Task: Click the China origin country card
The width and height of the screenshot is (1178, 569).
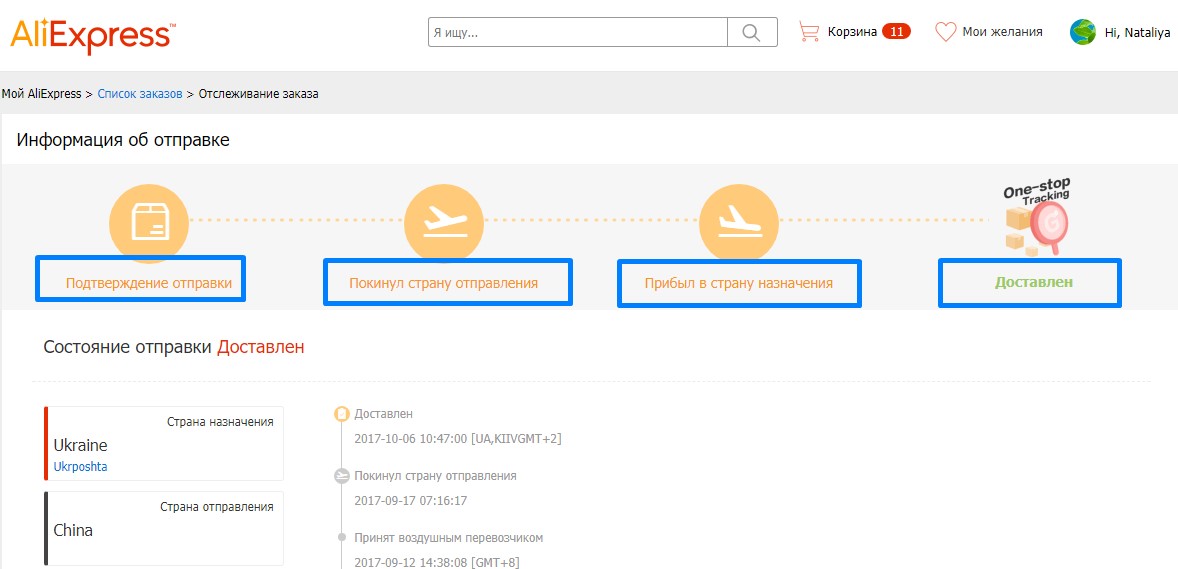Action: pos(164,528)
